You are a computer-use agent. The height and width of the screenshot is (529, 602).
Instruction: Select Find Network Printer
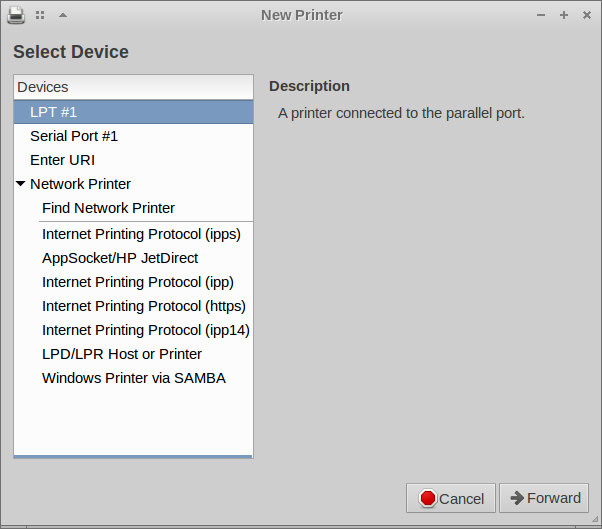pos(108,208)
